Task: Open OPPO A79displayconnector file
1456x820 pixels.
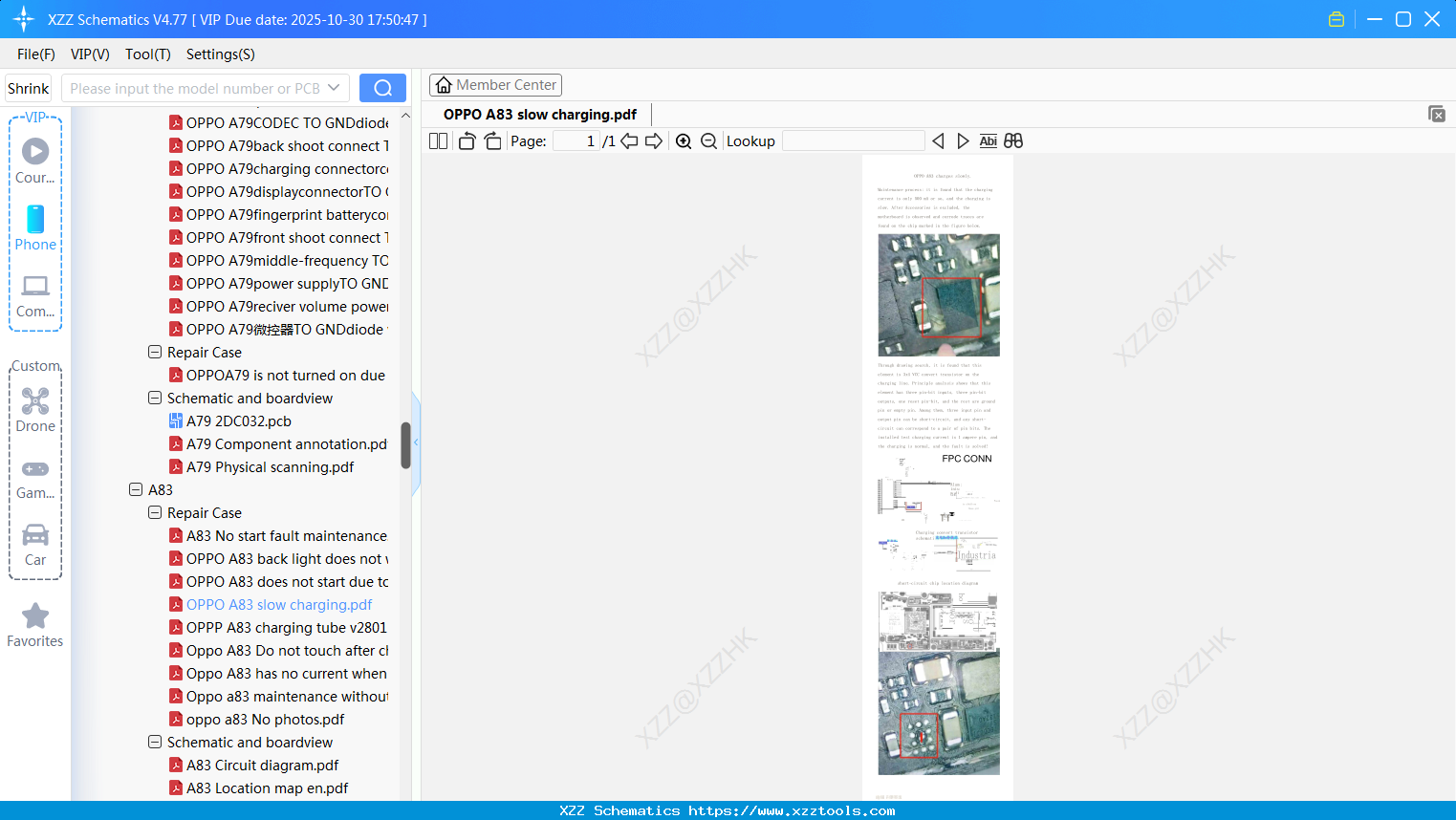Action: [279, 192]
